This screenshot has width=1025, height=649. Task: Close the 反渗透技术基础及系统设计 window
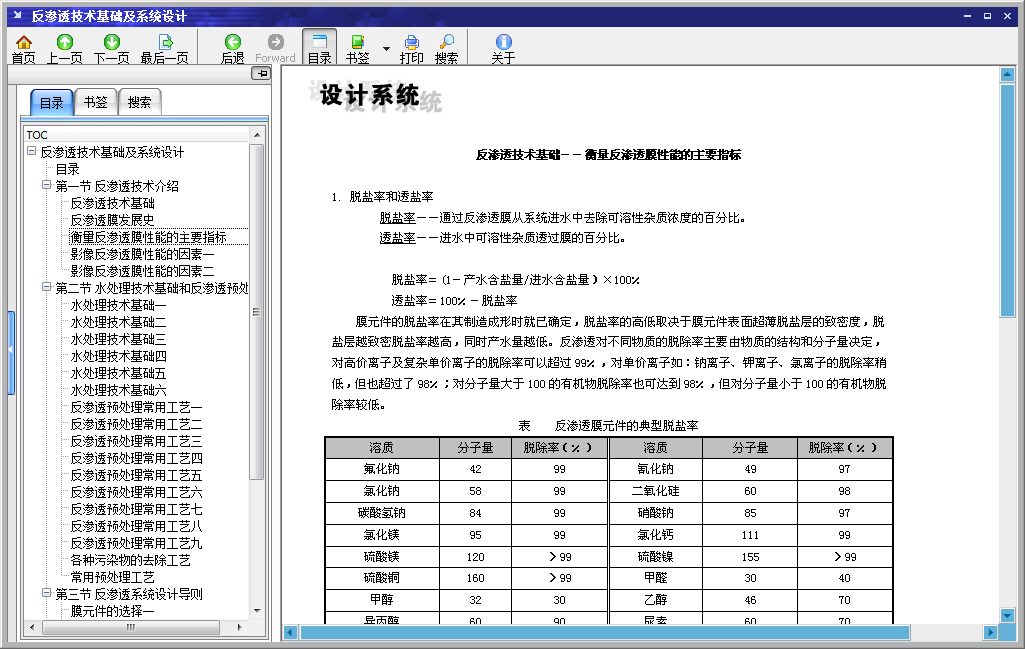(1007, 16)
